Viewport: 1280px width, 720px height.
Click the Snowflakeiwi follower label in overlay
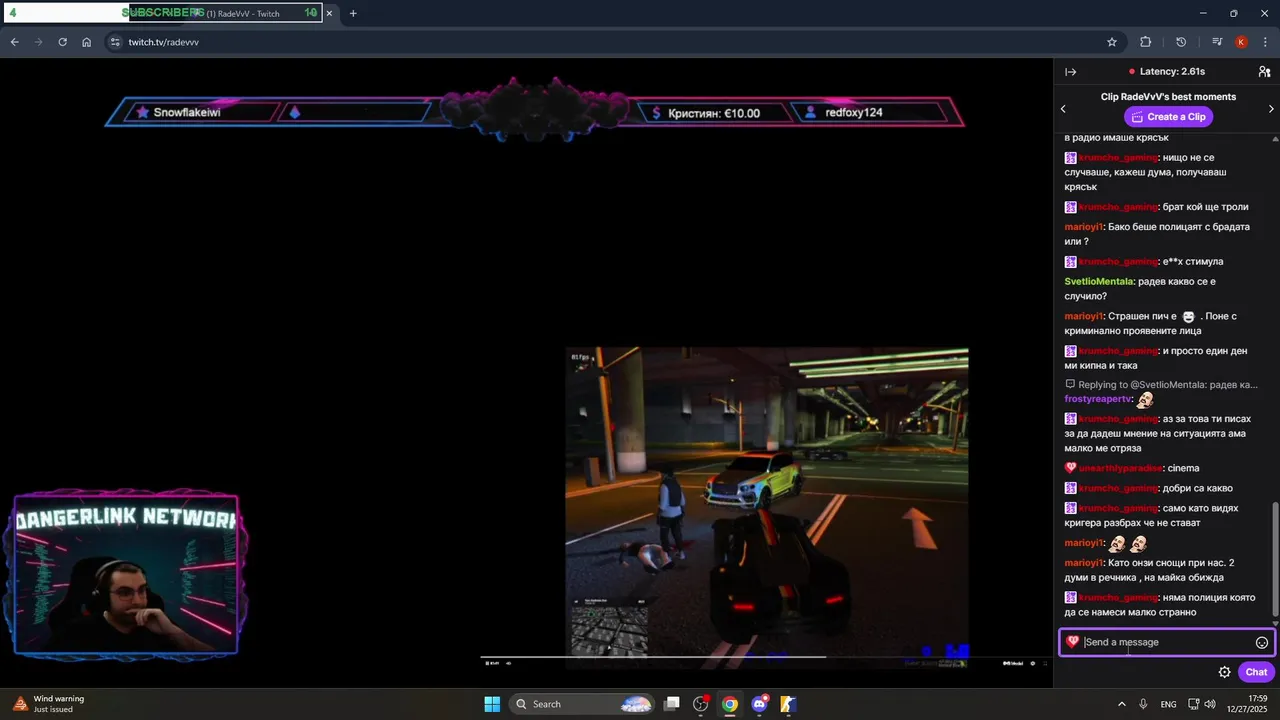pos(187,113)
